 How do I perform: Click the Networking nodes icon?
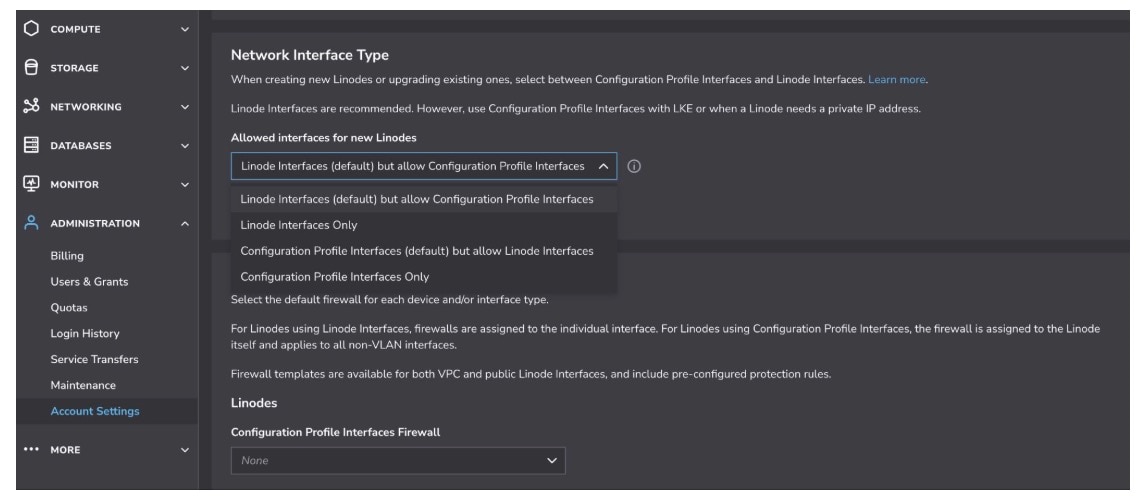pyautogui.click(x=31, y=106)
